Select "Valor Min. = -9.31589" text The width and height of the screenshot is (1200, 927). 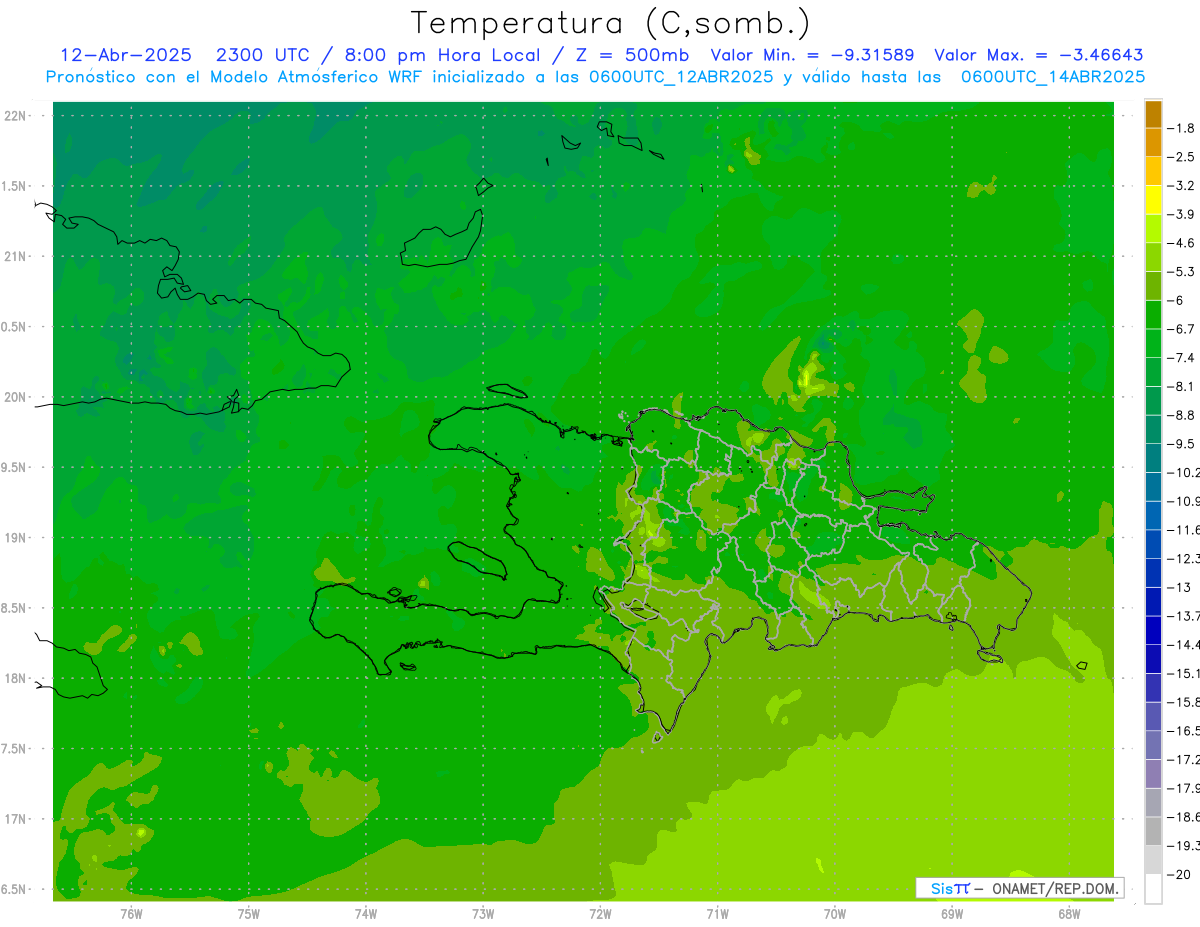[x=812, y=55]
